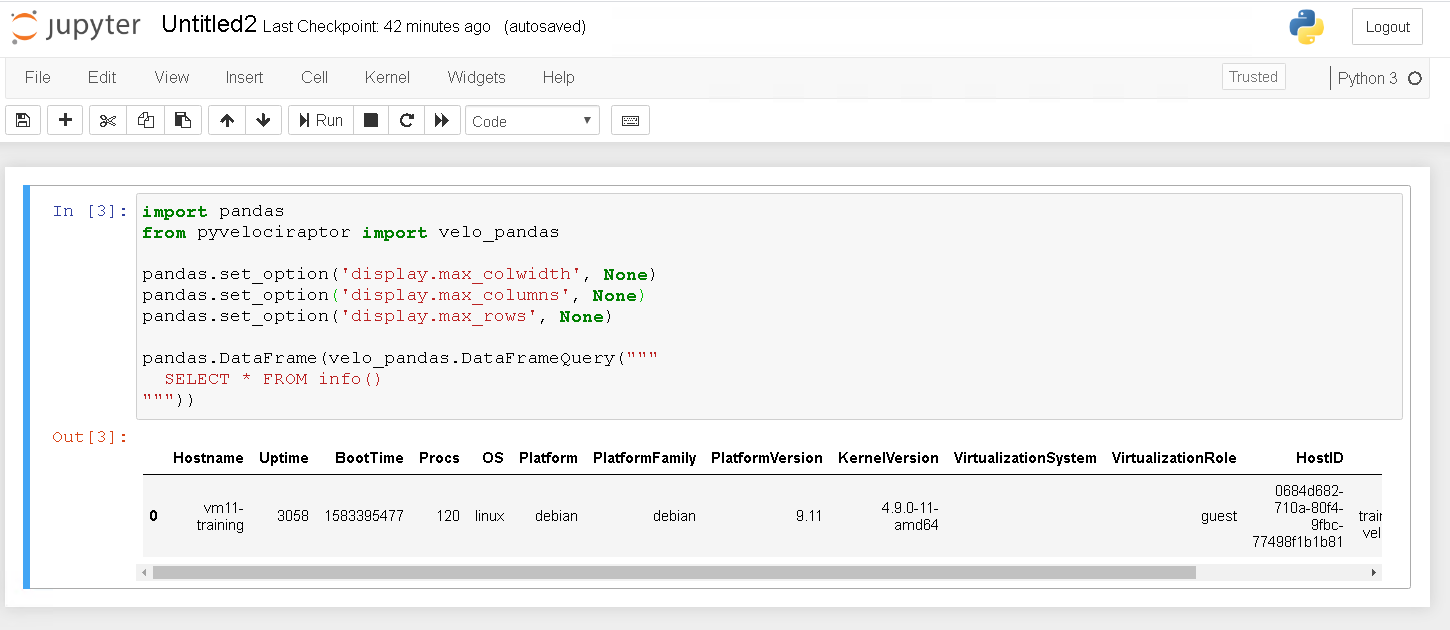1450x630 pixels.
Task: Open the Cell menu
Action: (314, 77)
